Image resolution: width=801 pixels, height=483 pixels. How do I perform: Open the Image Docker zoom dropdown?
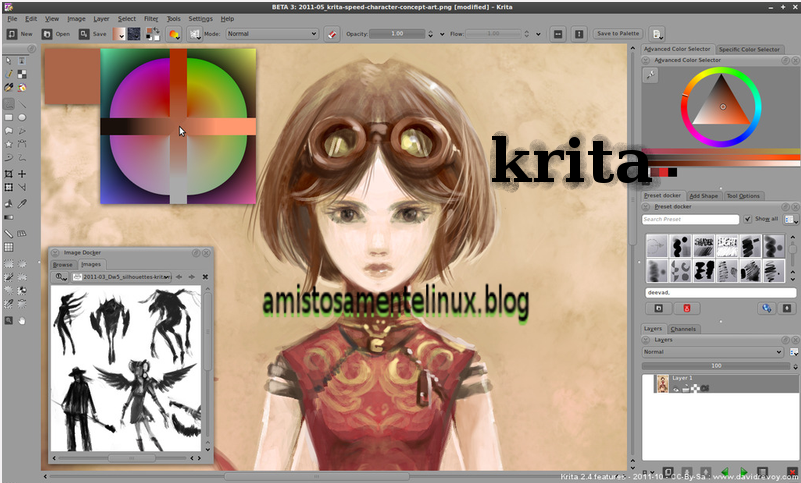[62, 277]
